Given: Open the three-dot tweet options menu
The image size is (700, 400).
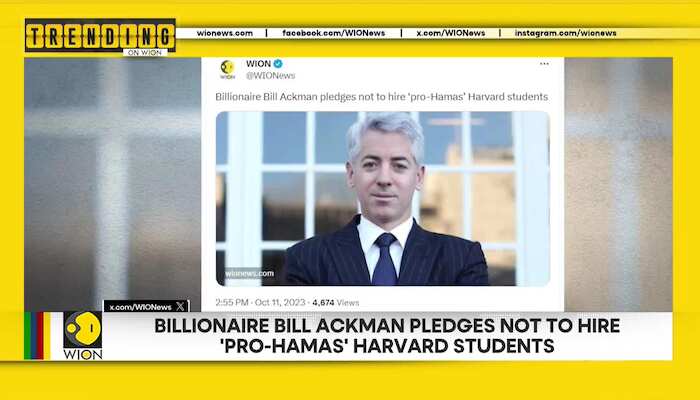Looking at the screenshot, I should point(544,64).
